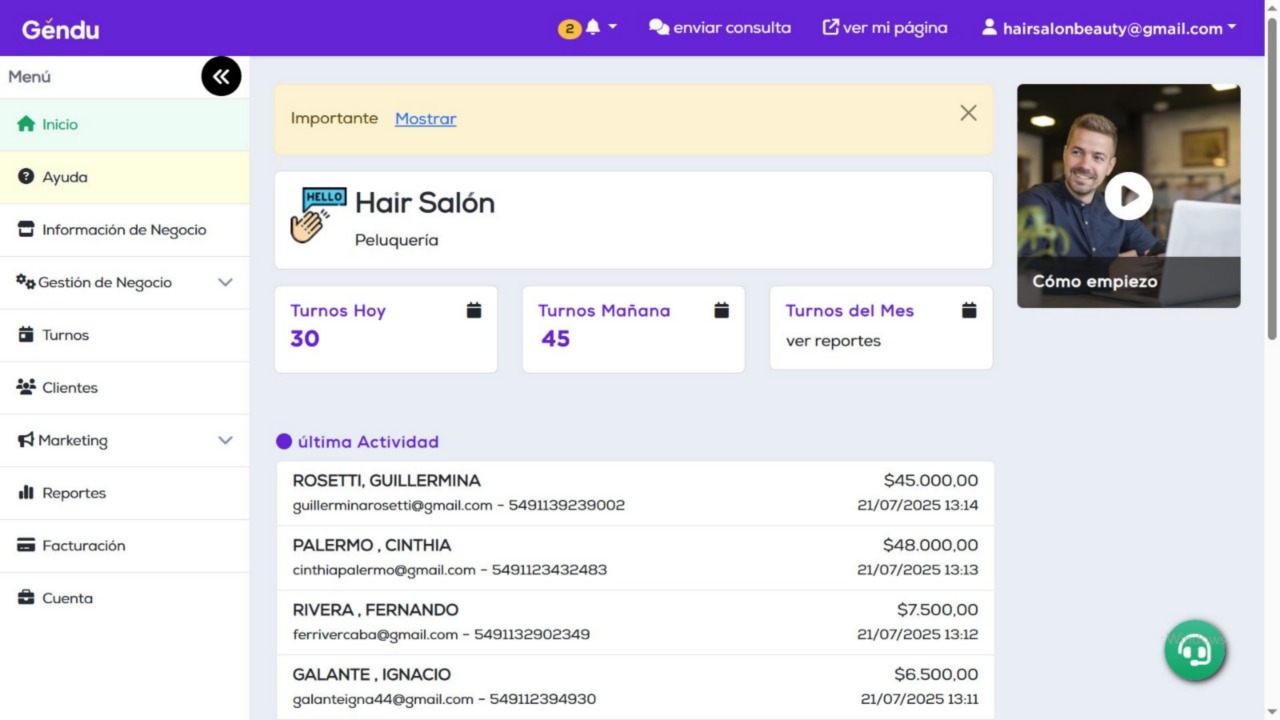1280x720 pixels.
Task: Open ver mi página from the top bar
Action: coord(884,27)
